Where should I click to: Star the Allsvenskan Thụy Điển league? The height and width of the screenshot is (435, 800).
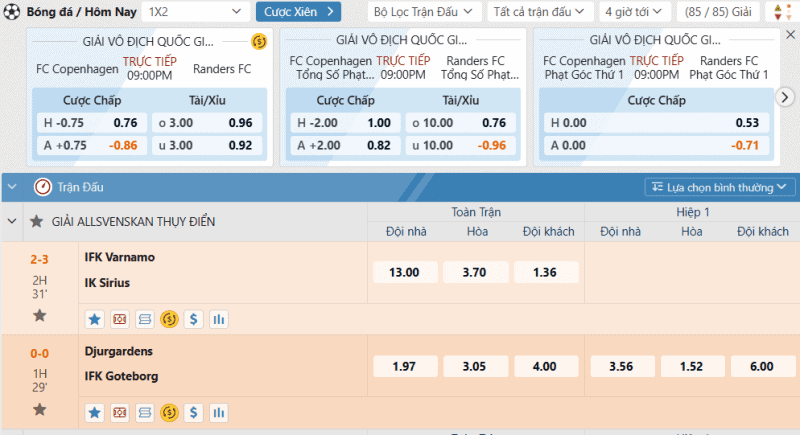coord(37,221)
